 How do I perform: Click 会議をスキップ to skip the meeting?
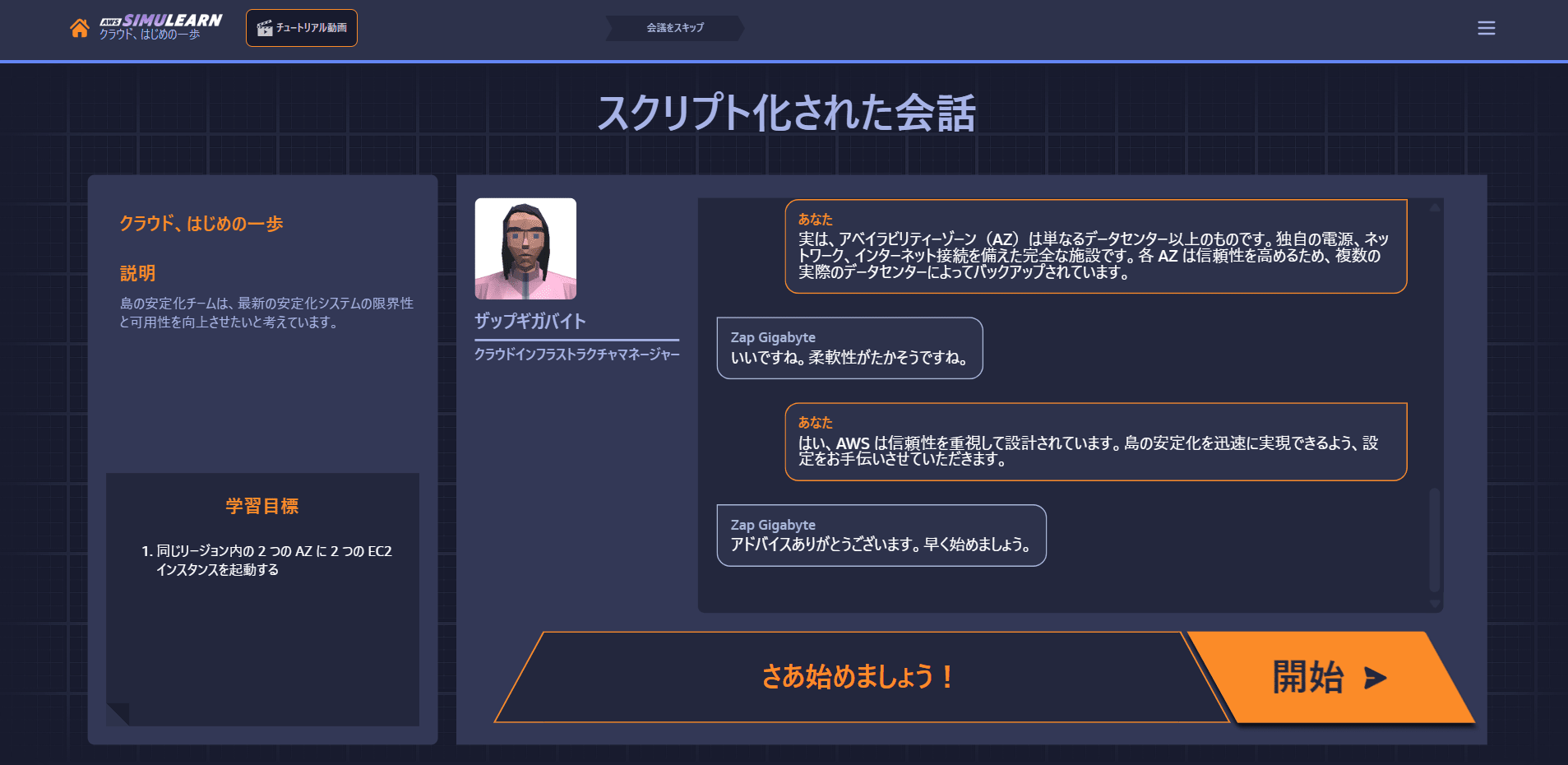(675, 28)
